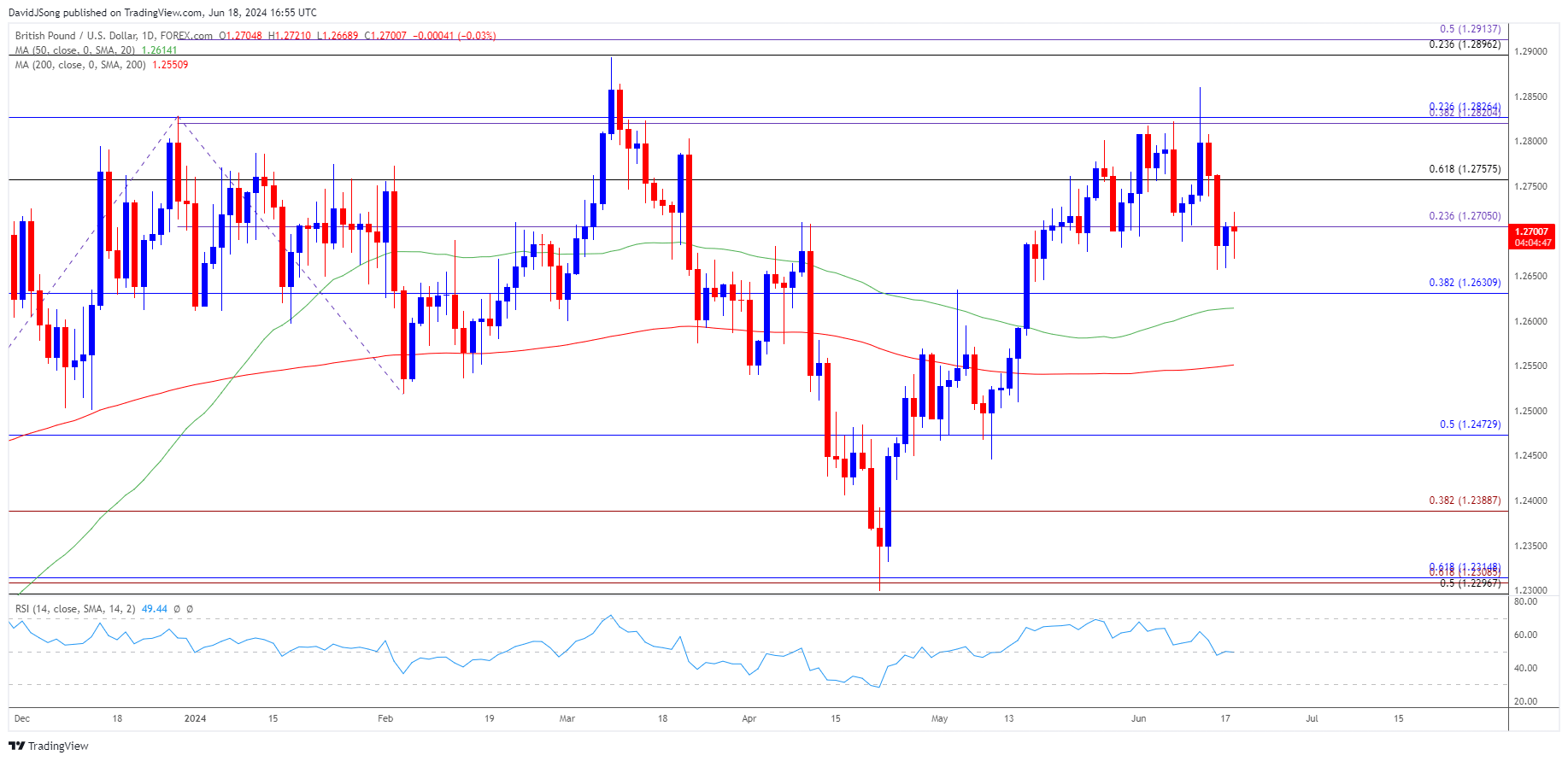Screen dimensions: 1568x761
Task: Click the Jul label on time axis
Action: pyautogui.click(x=1312, y=718)
